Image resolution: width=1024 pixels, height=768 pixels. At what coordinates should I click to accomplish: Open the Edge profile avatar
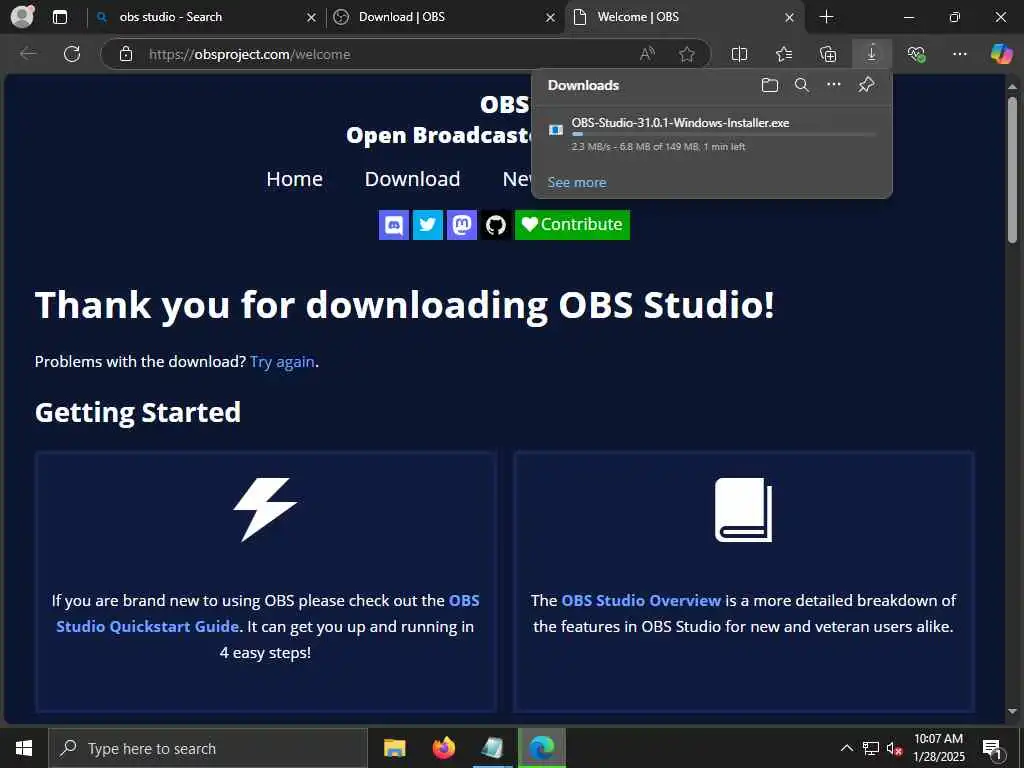[x=23, y=16]
